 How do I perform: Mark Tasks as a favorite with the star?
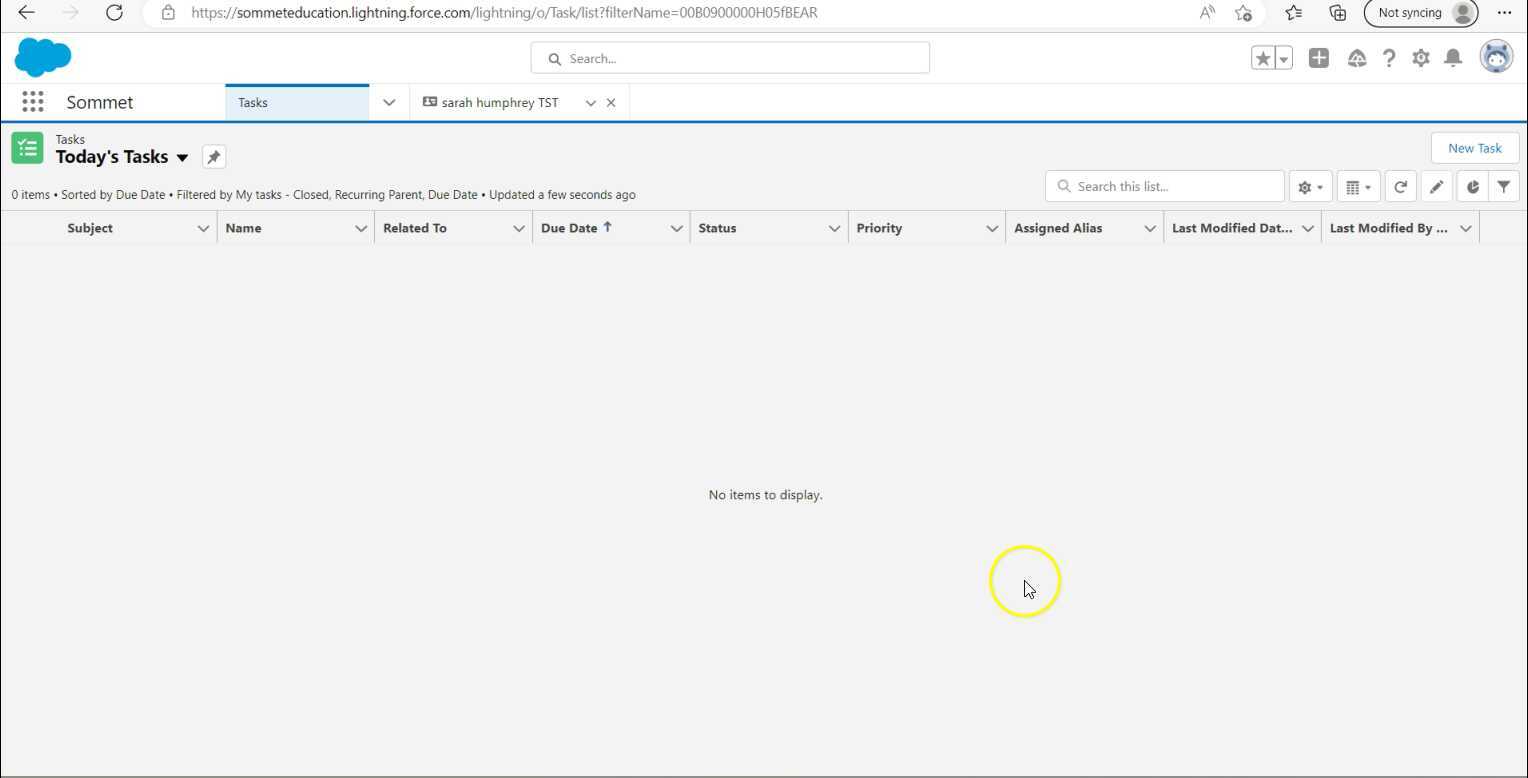[1262, 58]
